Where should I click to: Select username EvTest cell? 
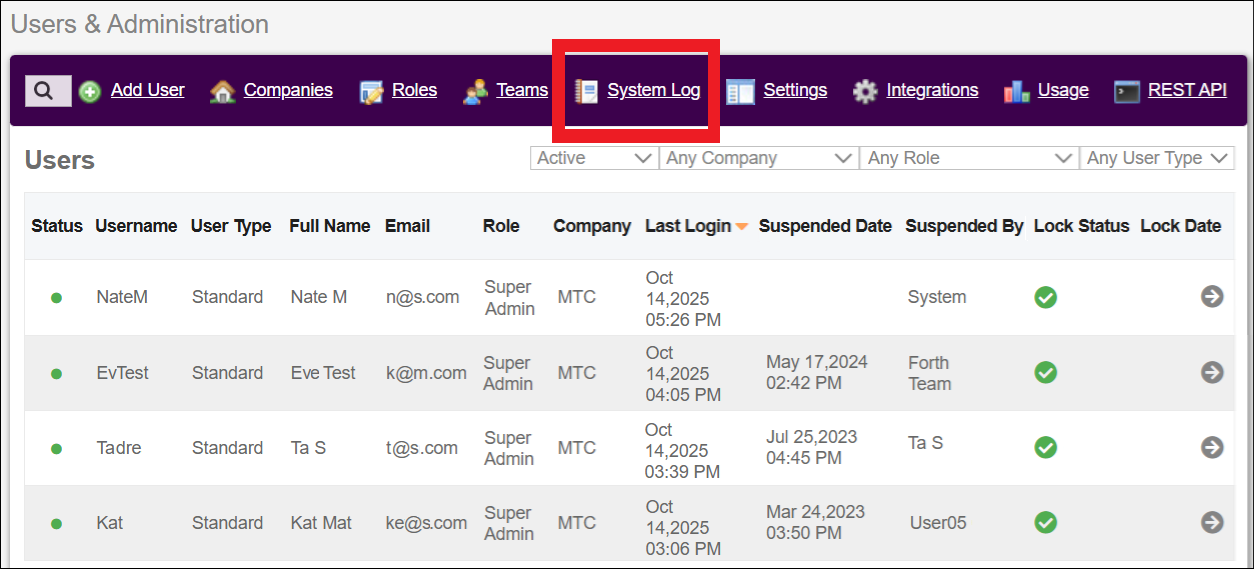pyautogui.click(x=123, y=373)
